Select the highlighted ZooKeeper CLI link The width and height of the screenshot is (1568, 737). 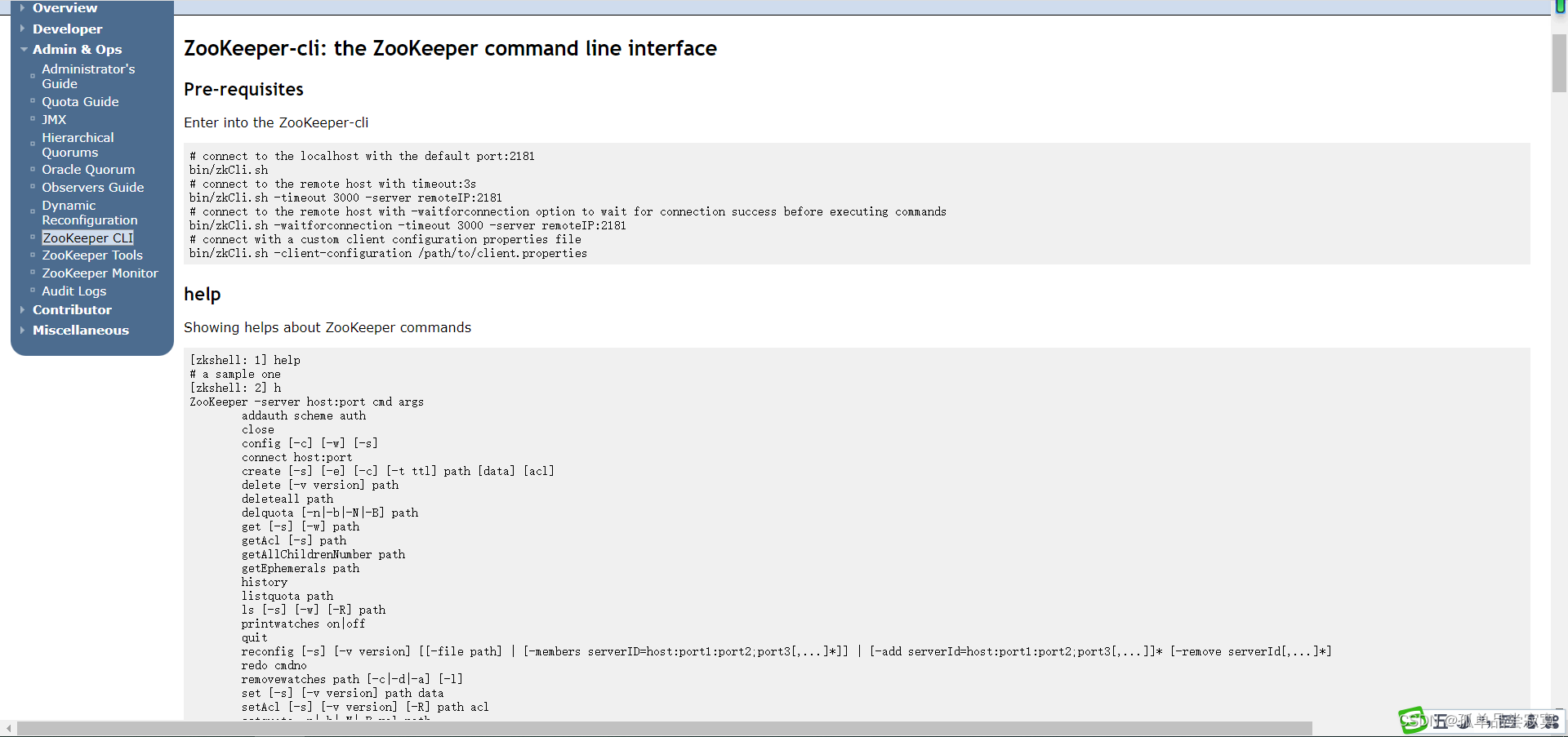pos(87,238)
